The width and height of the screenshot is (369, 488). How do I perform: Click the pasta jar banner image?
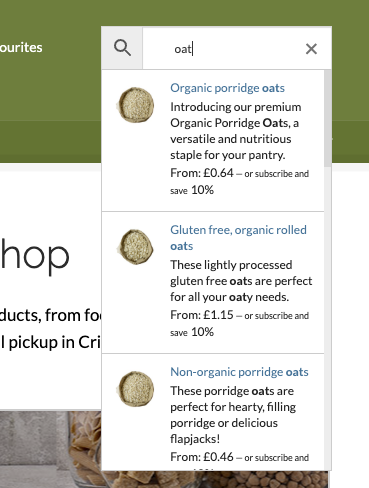(x=50, y=449)
